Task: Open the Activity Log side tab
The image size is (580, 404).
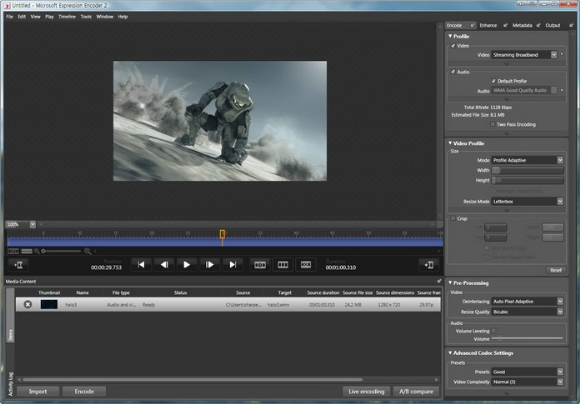Action: click(10, 384)
